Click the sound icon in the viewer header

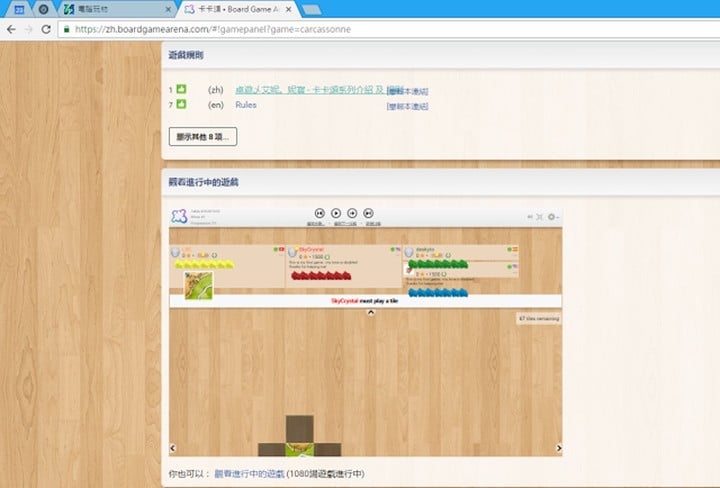click(530, 217)
